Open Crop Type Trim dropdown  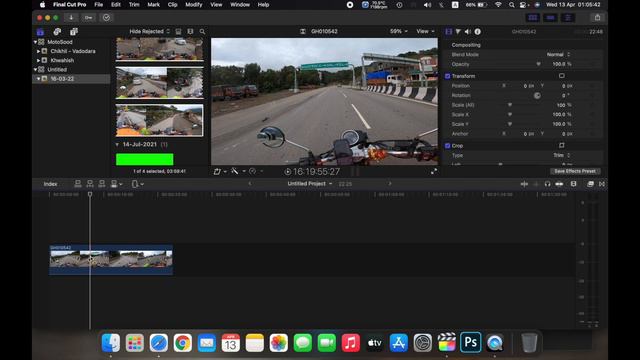point(561,156)
